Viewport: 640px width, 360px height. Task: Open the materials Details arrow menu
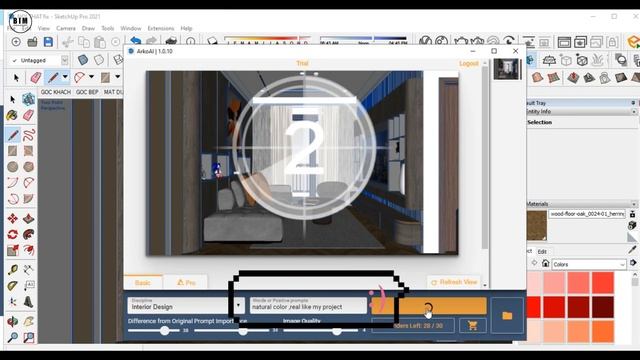pyautogui.click(x=633, y=263)
